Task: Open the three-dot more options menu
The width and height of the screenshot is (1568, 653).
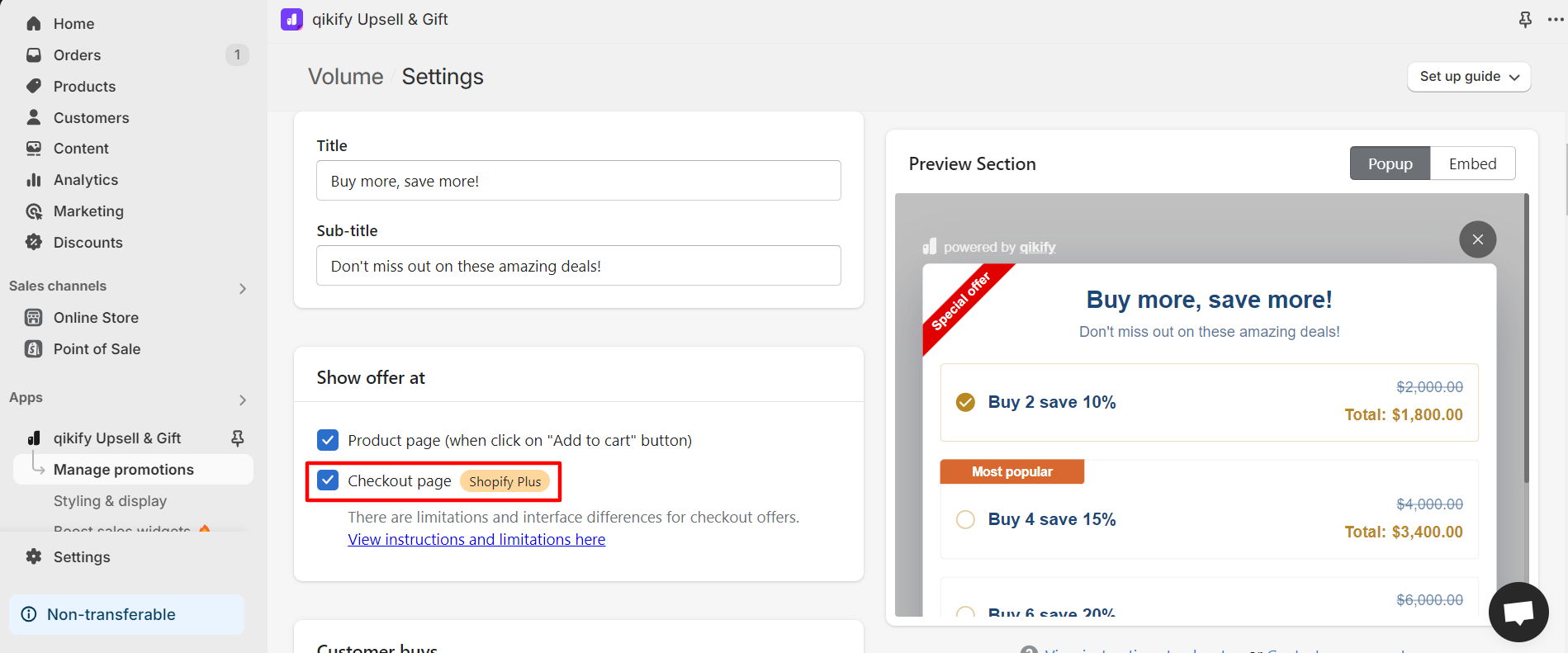Action: pyautogui.click(x=1555, y=19)
